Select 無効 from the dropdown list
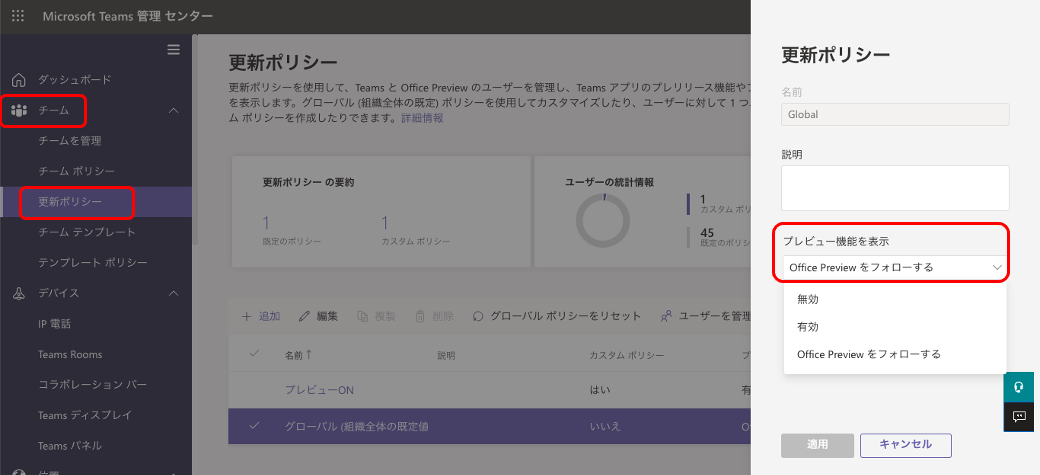1040x475 pixels. point(895,299)
